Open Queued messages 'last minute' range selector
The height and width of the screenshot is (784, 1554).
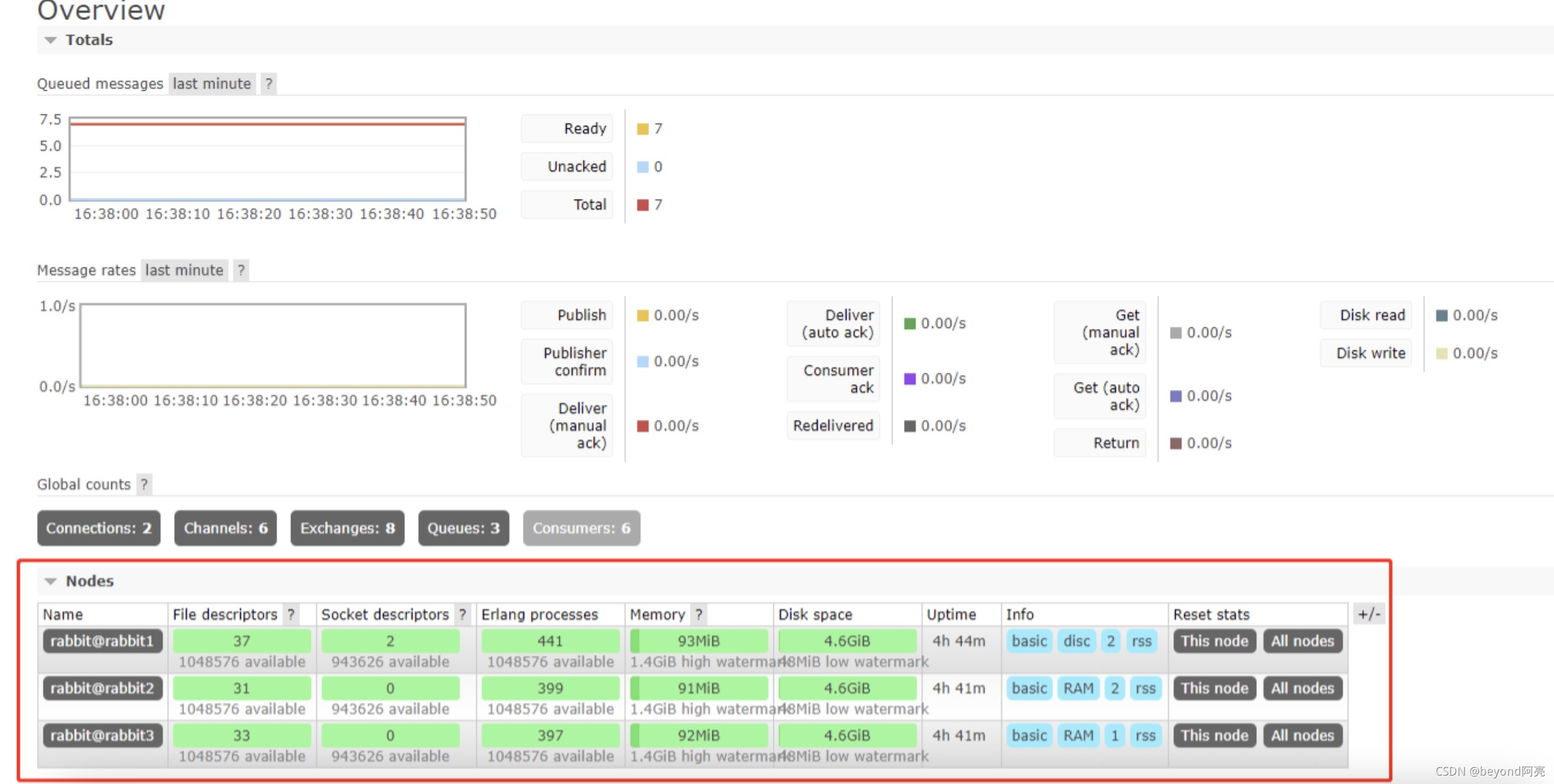point(212,83)
